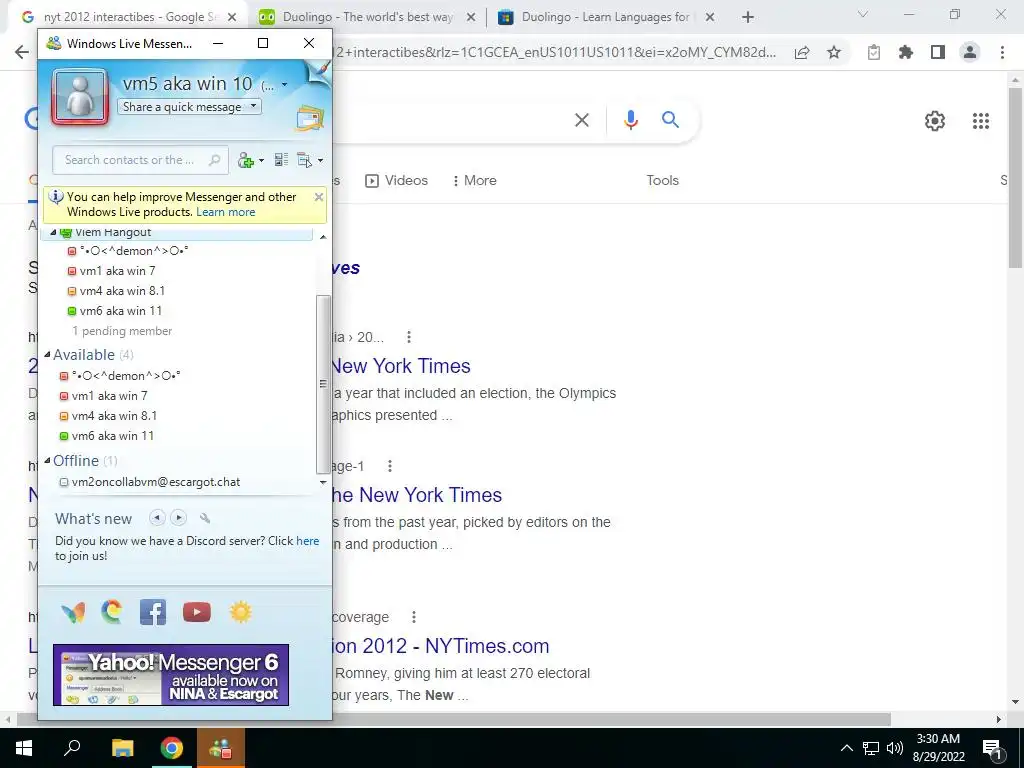Screen dimensions: 1024x768
Task: Show next What's new item
Action: (x=178, y=518)
